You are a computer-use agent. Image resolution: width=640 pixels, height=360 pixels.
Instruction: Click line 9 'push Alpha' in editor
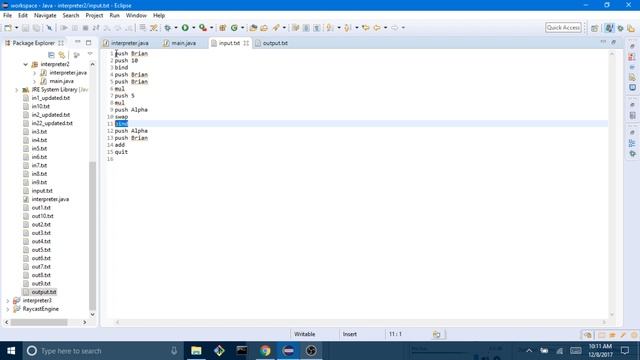tap(131, 110)
